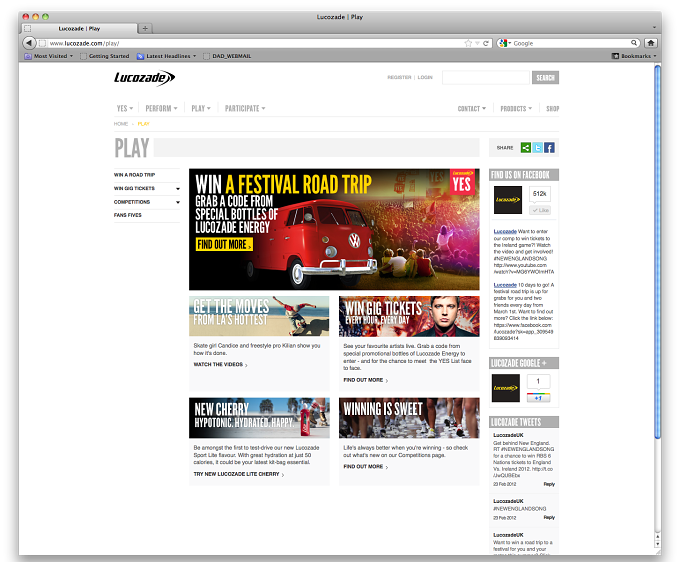Click HOME in the breadcrumb

[121, 124]
